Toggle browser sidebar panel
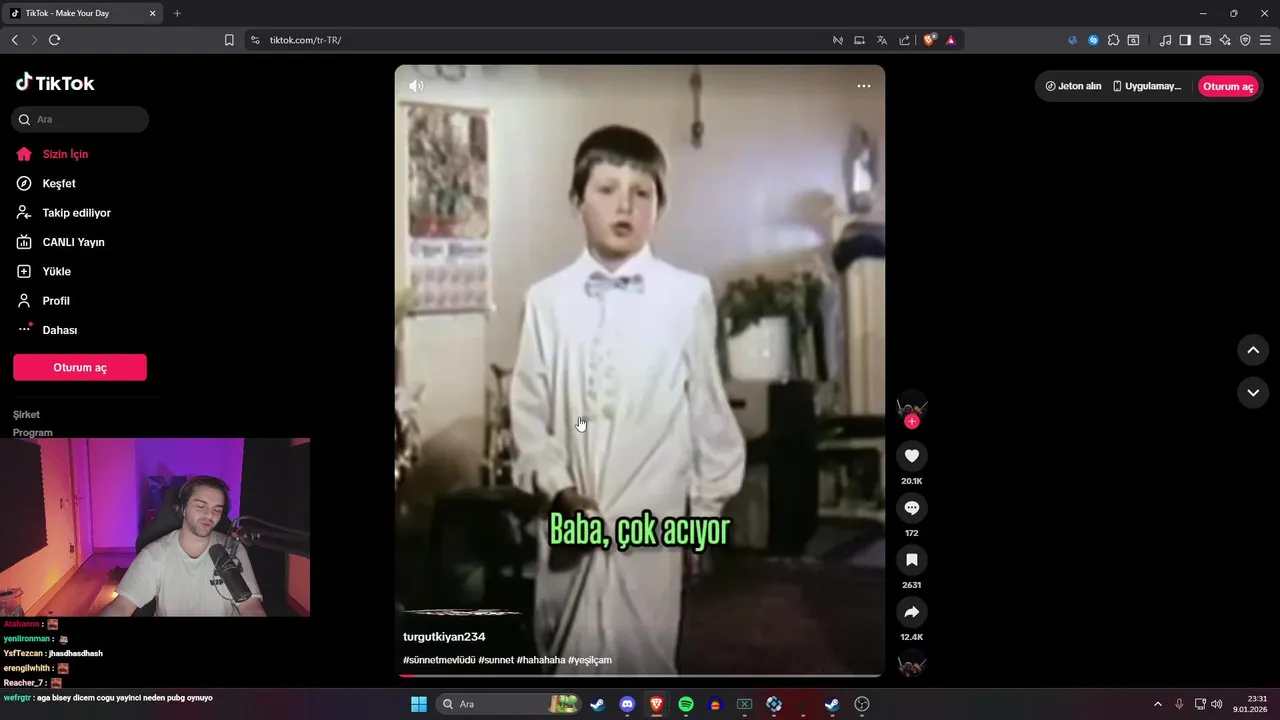 (x=1185, y=40)
